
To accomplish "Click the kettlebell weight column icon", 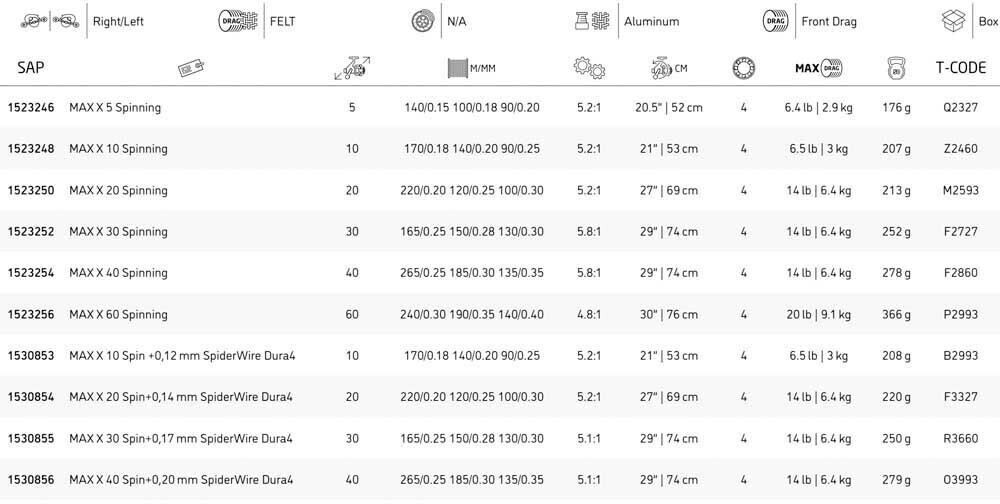I will pos(896,68).
